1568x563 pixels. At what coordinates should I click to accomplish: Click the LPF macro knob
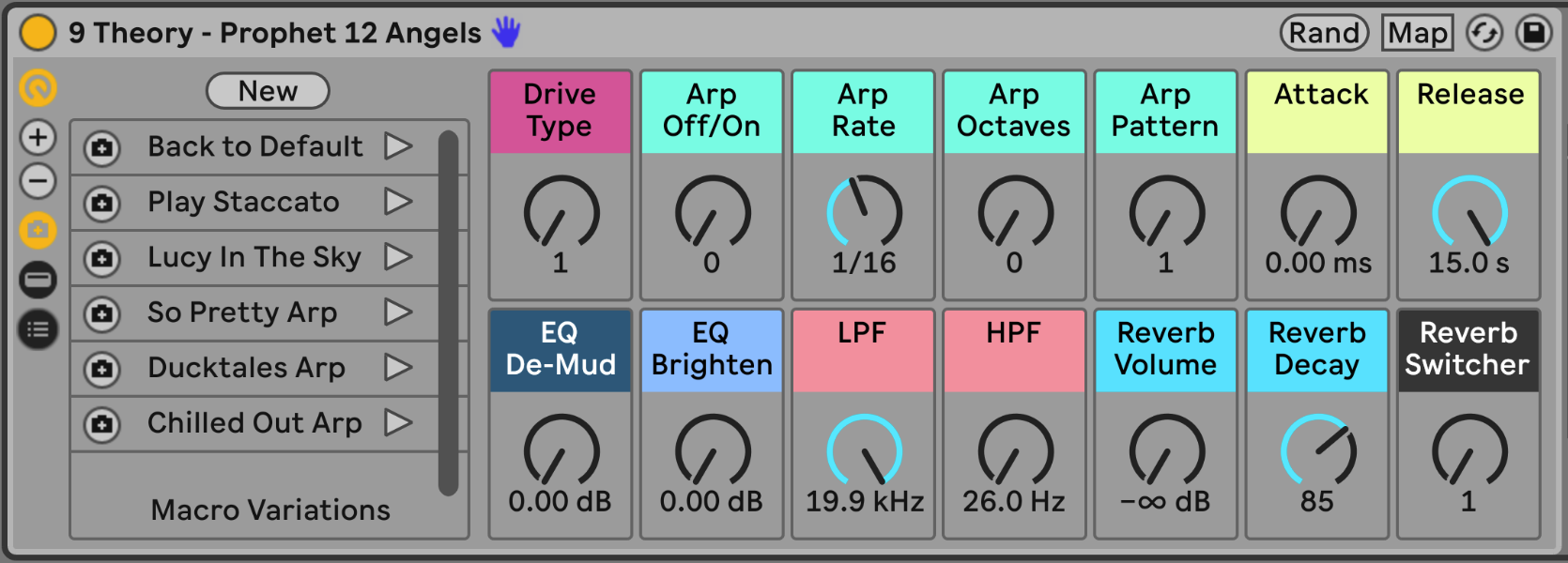tap(864, 450)
